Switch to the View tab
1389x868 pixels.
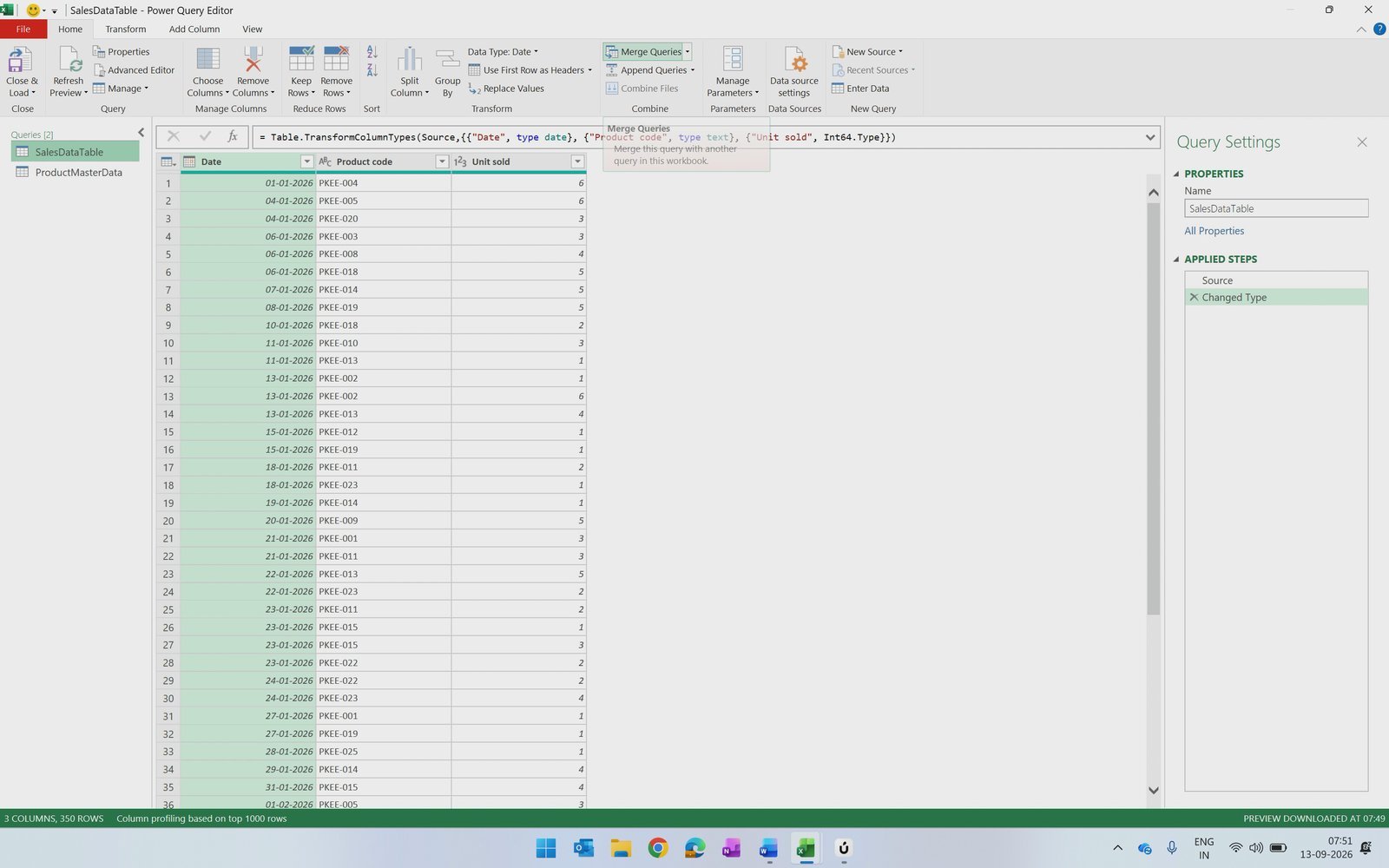tap(253, 30)
